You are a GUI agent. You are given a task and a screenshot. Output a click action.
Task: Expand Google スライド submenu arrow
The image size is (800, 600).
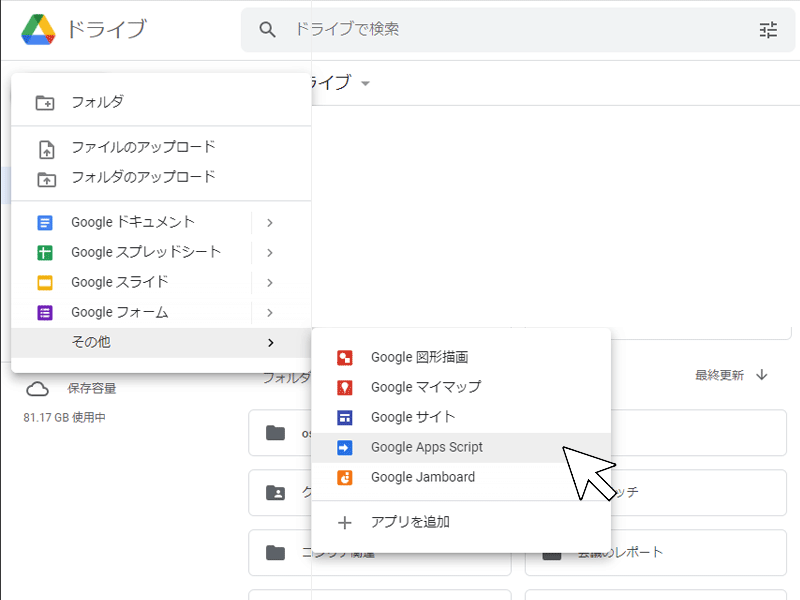pyautogui.click(x=270, y=283)
